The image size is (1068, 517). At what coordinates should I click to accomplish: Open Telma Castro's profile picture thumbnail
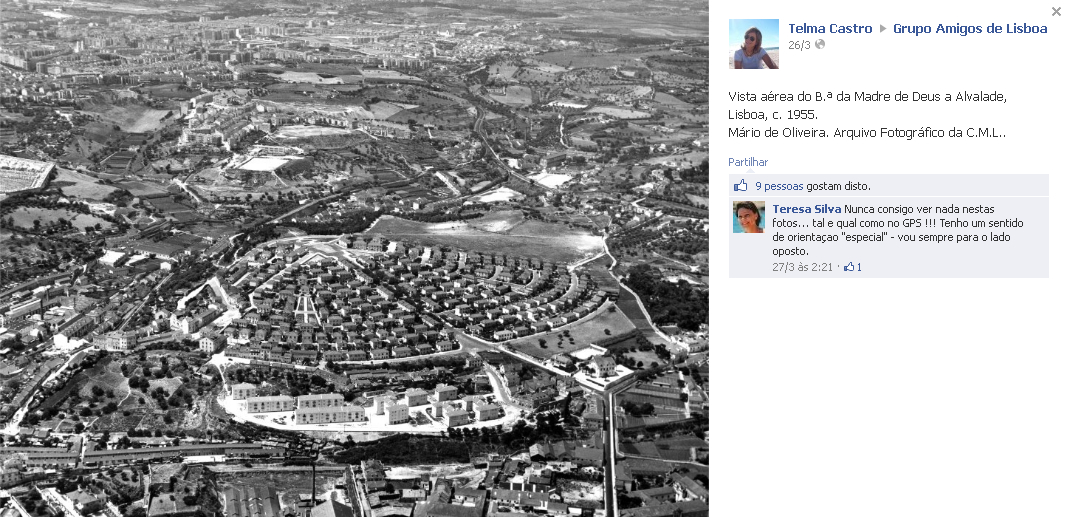coord(753,44)
